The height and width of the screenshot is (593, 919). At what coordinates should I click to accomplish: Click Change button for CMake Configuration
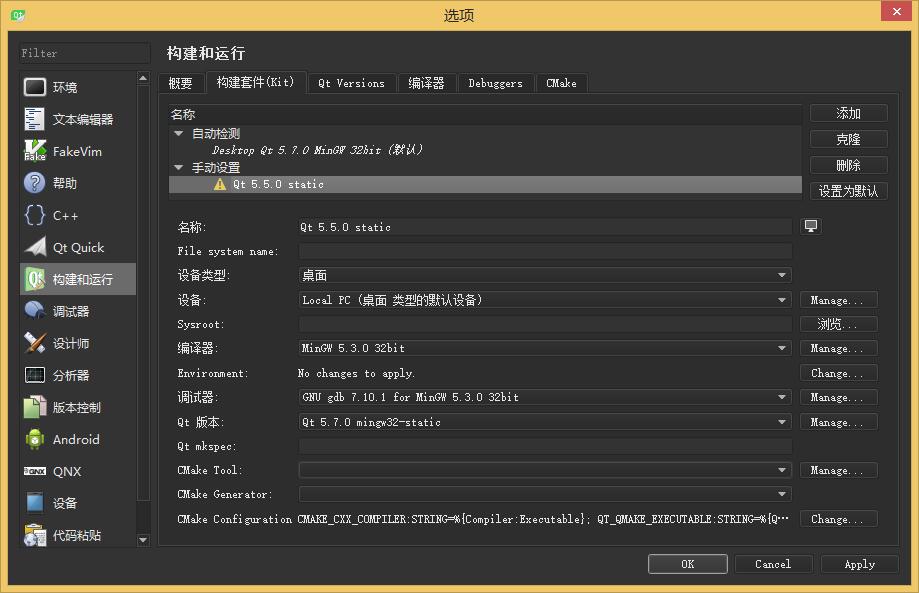tap(839, 519)
